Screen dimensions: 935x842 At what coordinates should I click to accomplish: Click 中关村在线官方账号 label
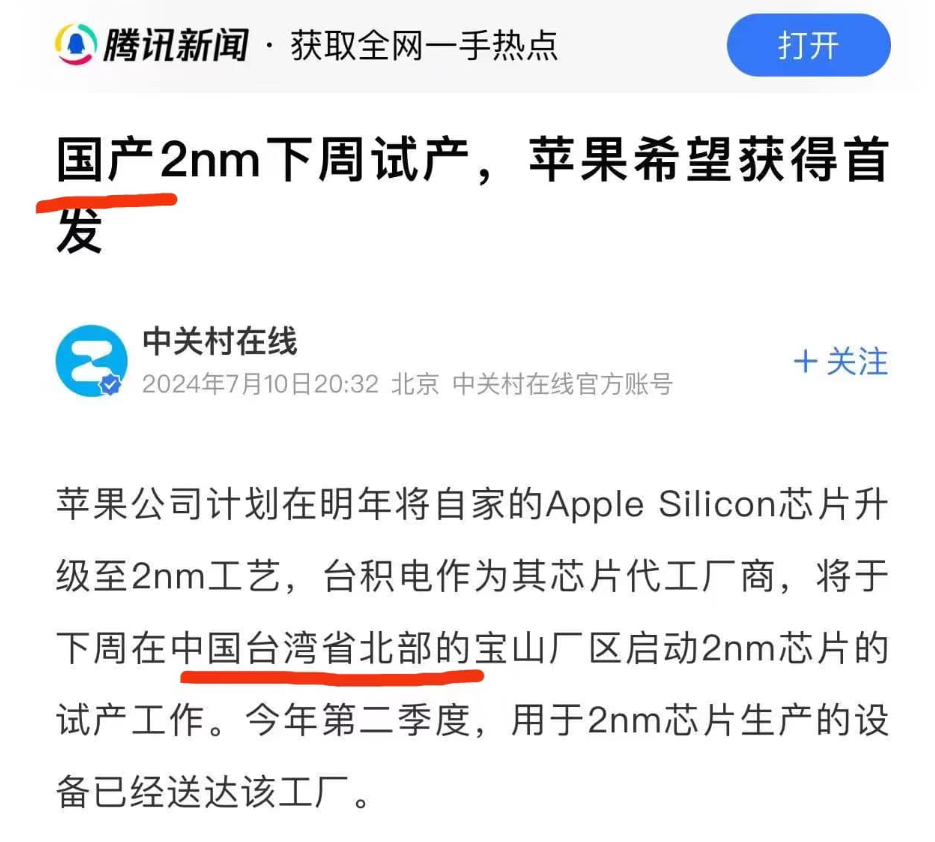tap(562, 384)
